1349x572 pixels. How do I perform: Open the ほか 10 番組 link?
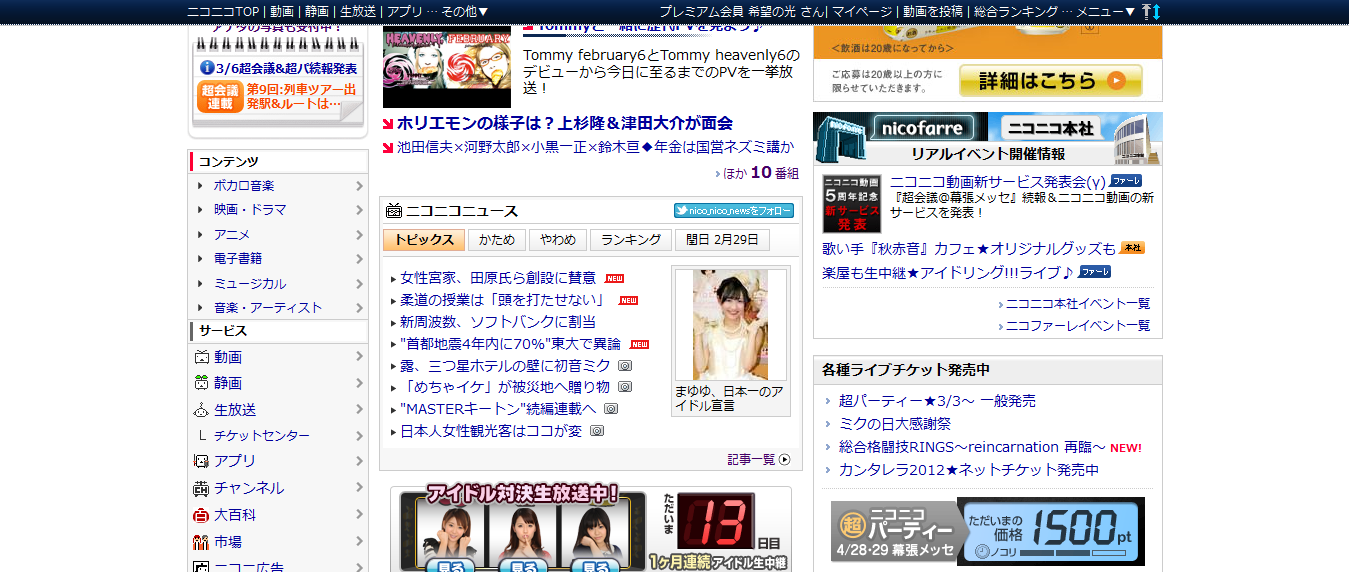(762, 172)
